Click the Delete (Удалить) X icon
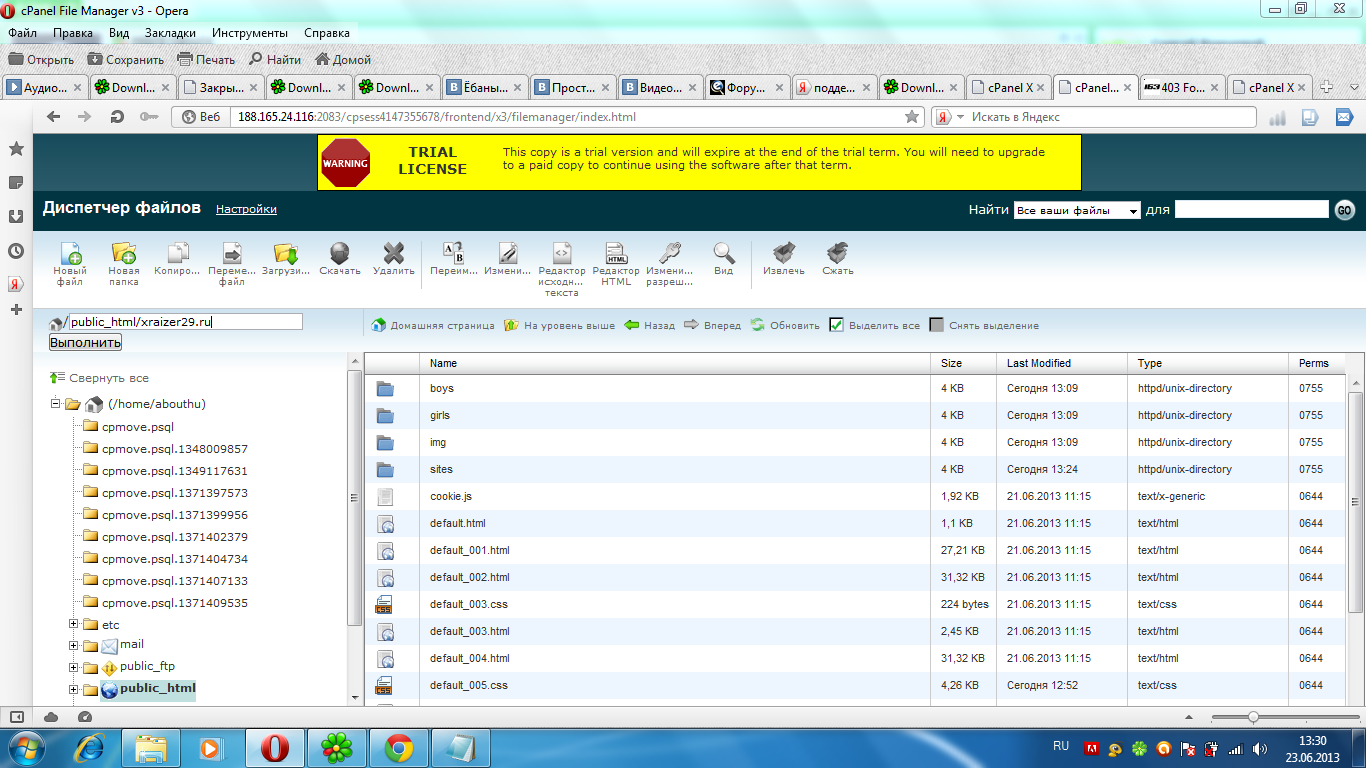 click(x=394, y=253)
